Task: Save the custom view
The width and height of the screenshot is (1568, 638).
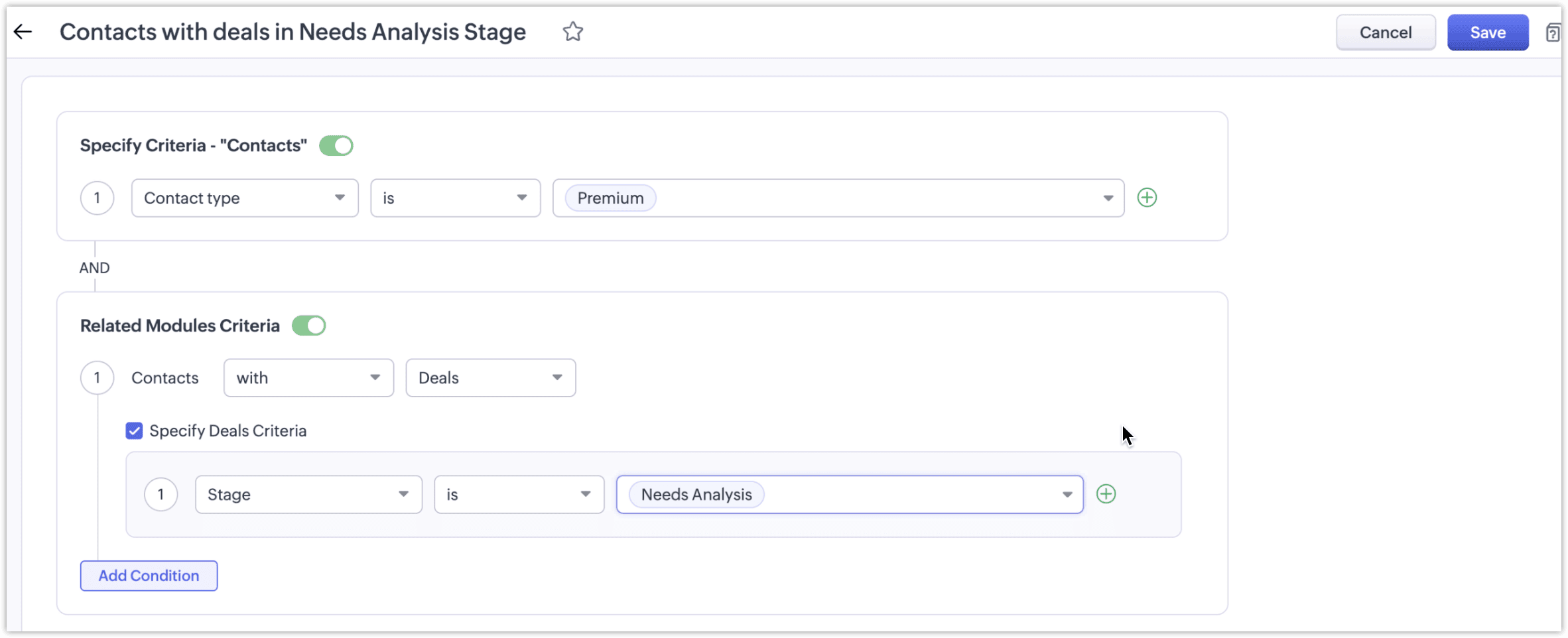Action: (1487, 32)
